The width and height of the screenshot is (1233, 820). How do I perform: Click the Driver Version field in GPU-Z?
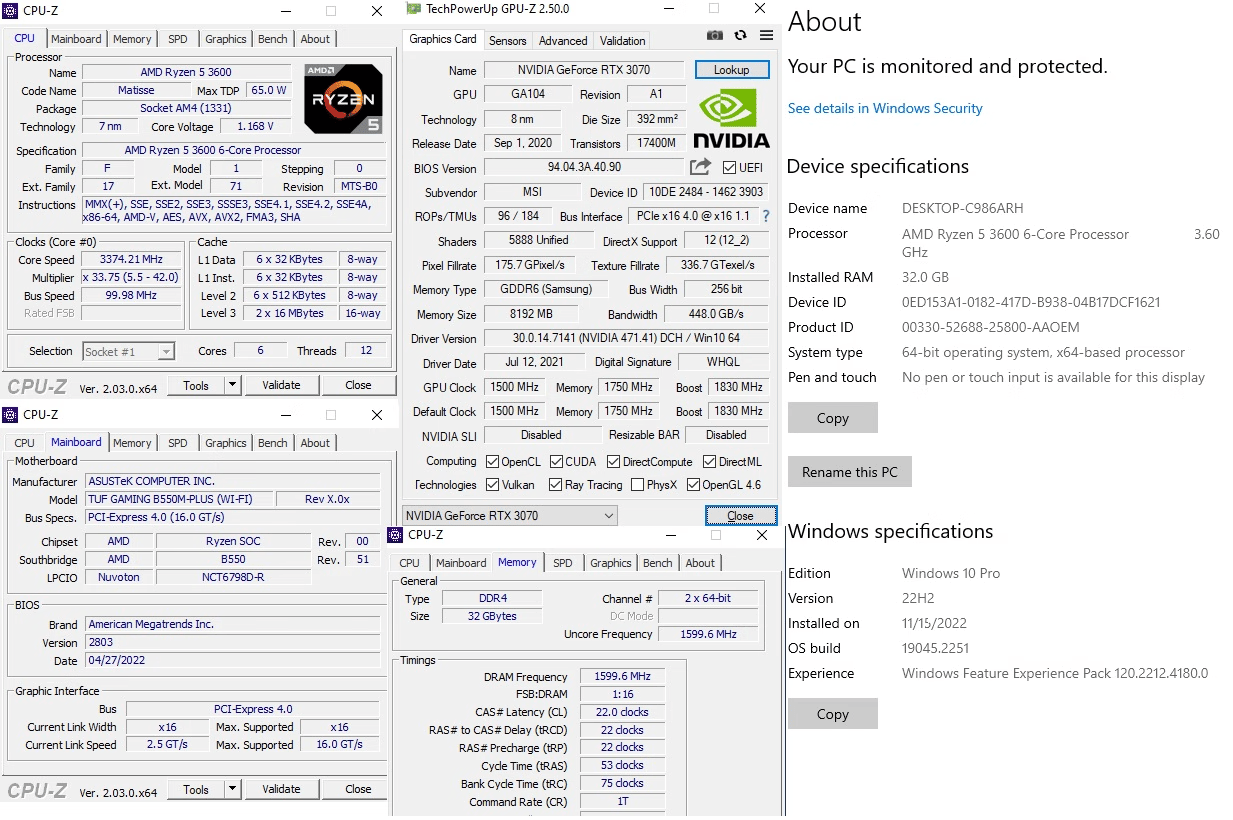click(627, 339)
